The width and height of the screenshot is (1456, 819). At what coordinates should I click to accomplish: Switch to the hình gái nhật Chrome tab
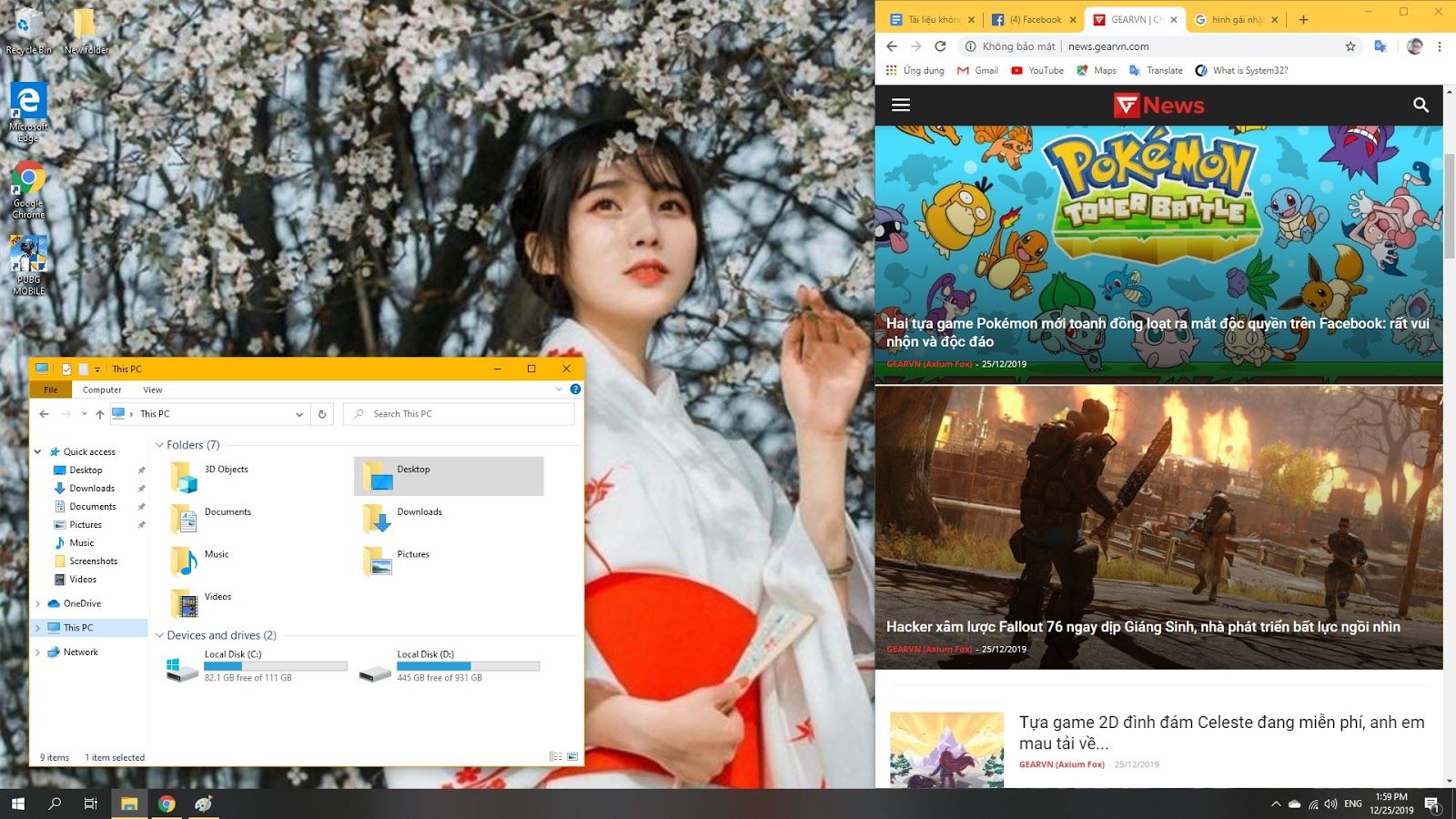(1236, 19)
